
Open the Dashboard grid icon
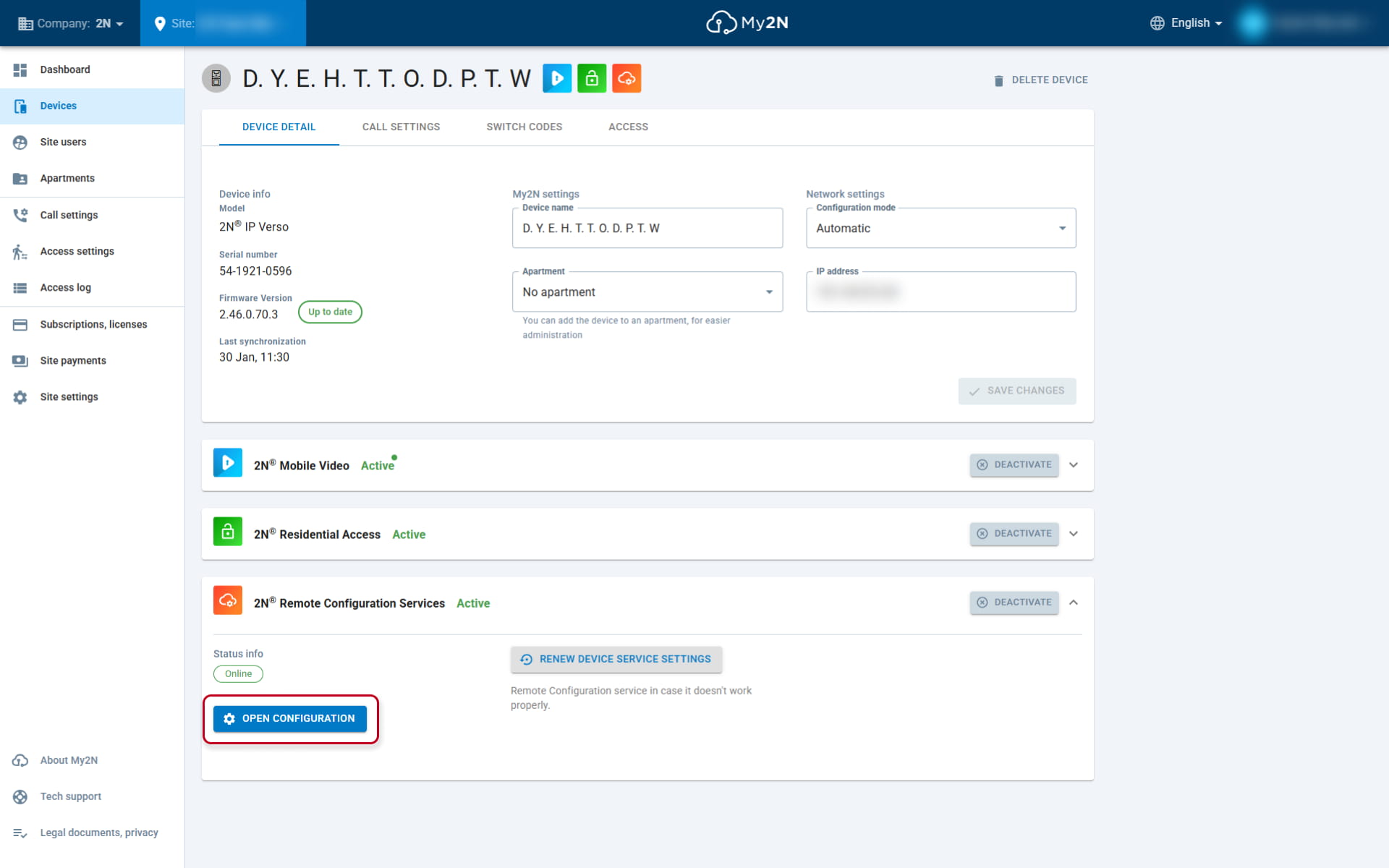tap(20, 69)
